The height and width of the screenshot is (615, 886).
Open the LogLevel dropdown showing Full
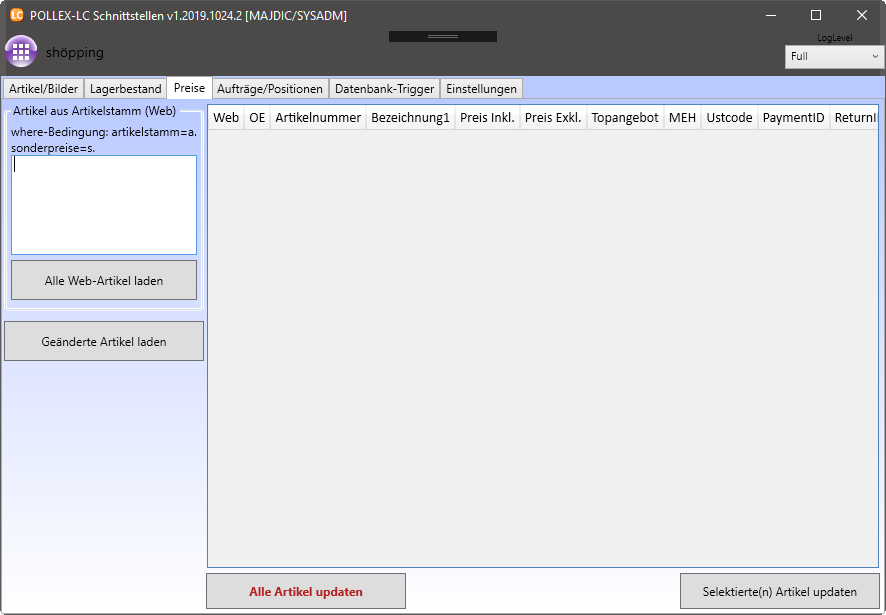(x=834, y=57)
